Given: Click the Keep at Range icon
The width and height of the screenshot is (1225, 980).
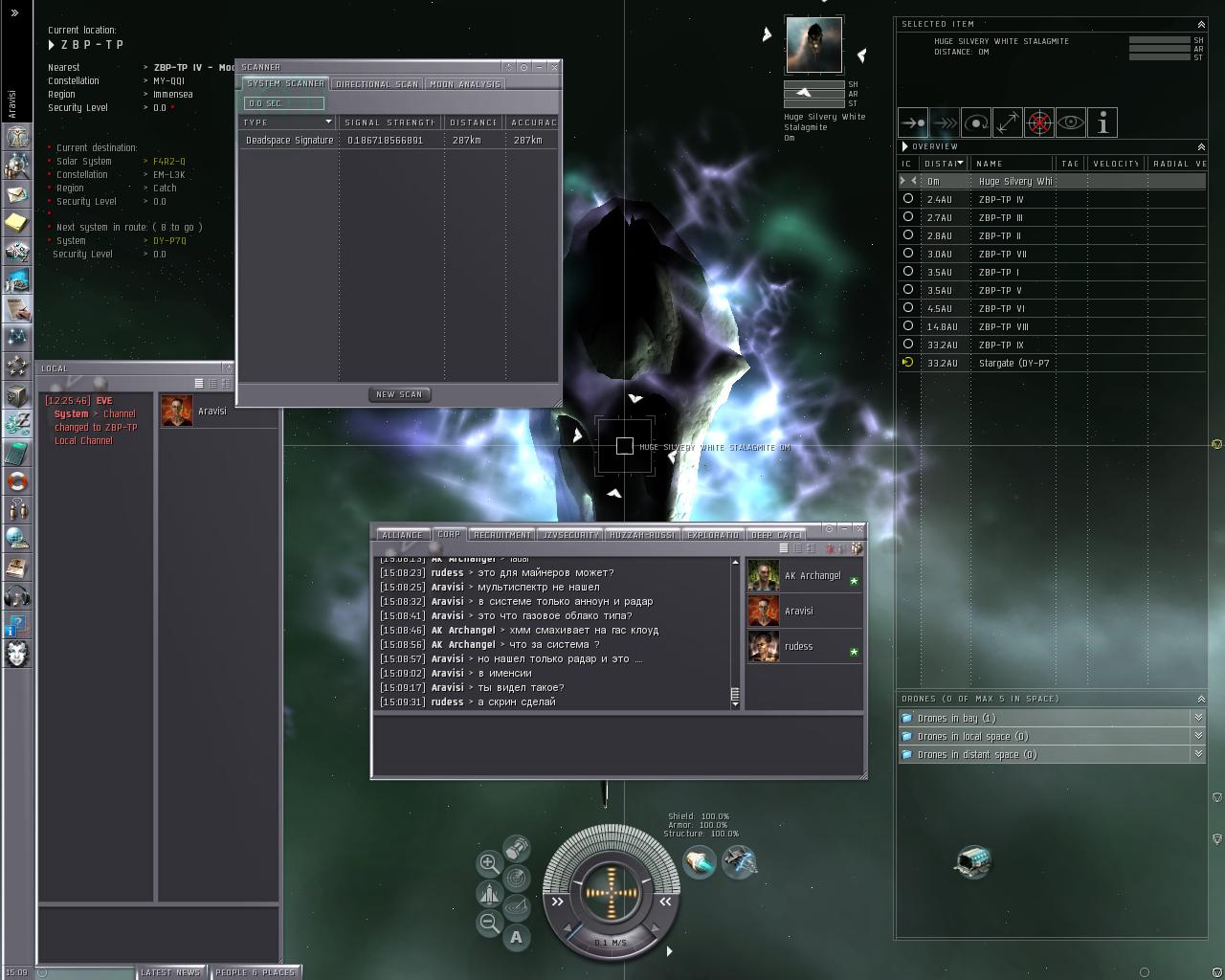Looking at the screenshot, I should pyautogui.click(x=1008, y=122).
